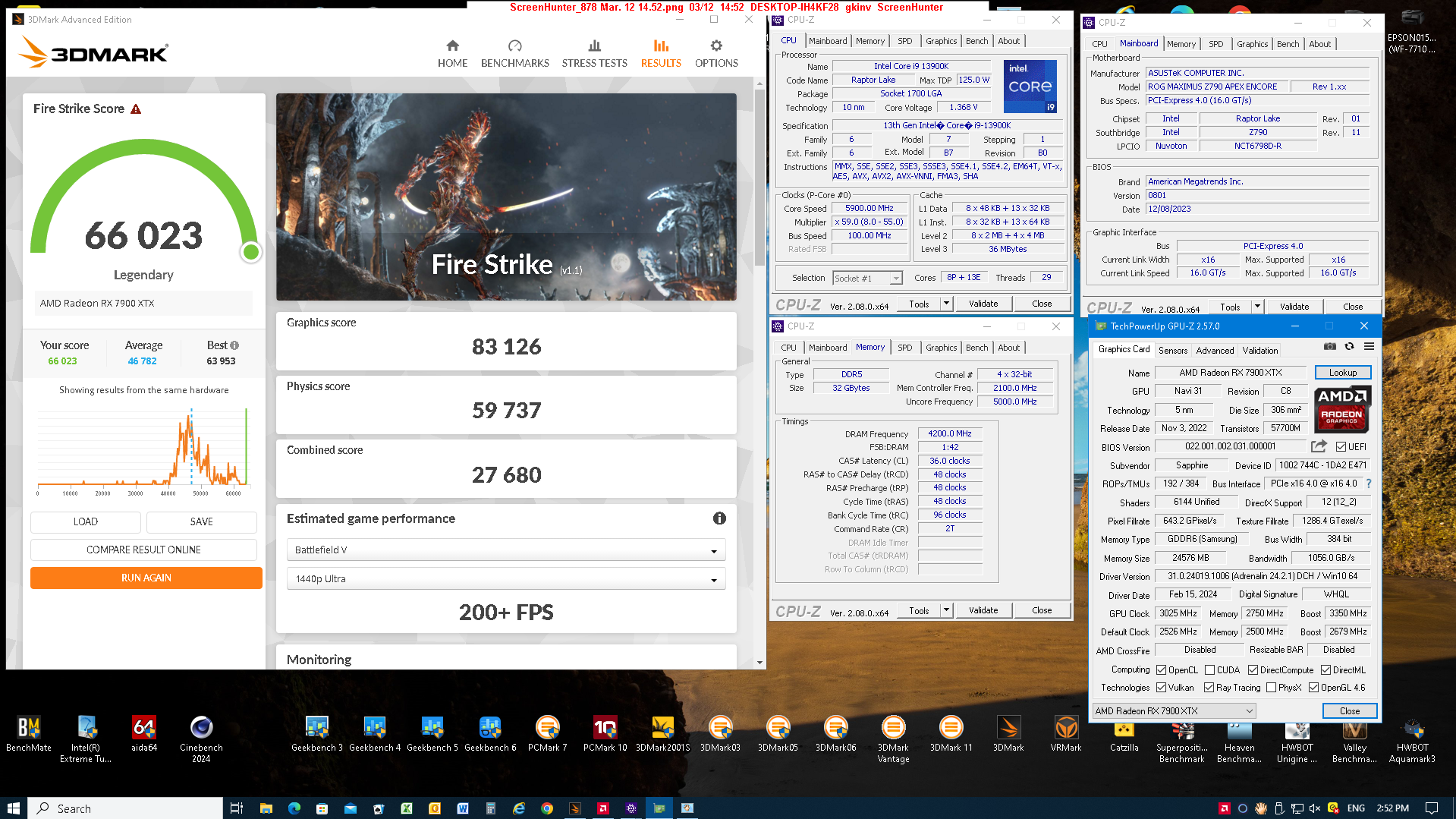This screenshot has height=819, width=1456.
Task: Open the Stress Tests section in 3DMark
Action: click(594, 53)
